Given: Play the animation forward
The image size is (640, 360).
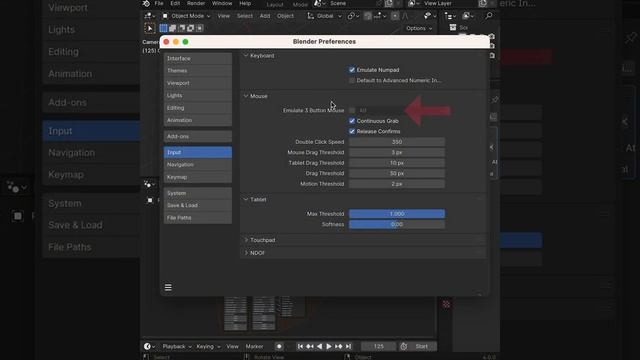Looking at the screenshot, I should point(329,347).
